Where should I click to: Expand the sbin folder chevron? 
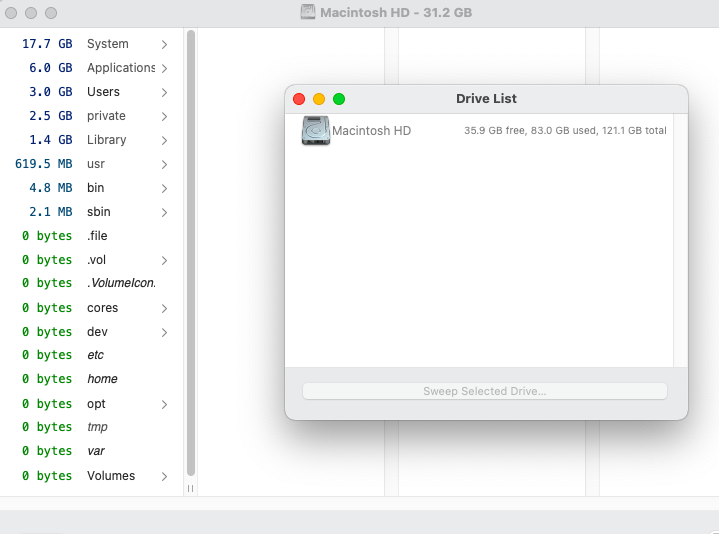(x=164, y=212)
